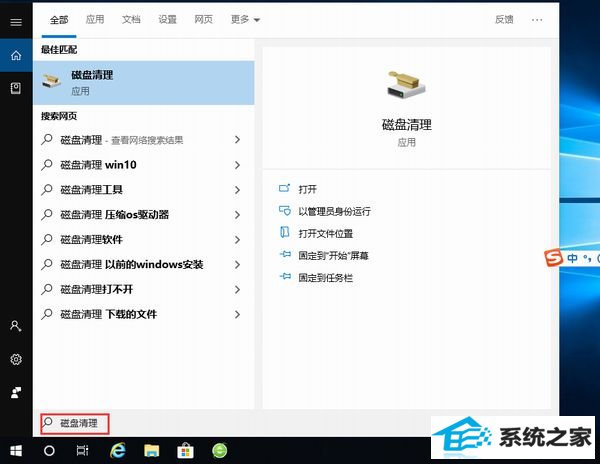Open Microsoft Store from taskbar
The height and width of the screenshot is (464, 600).
[x=186, y=451]
